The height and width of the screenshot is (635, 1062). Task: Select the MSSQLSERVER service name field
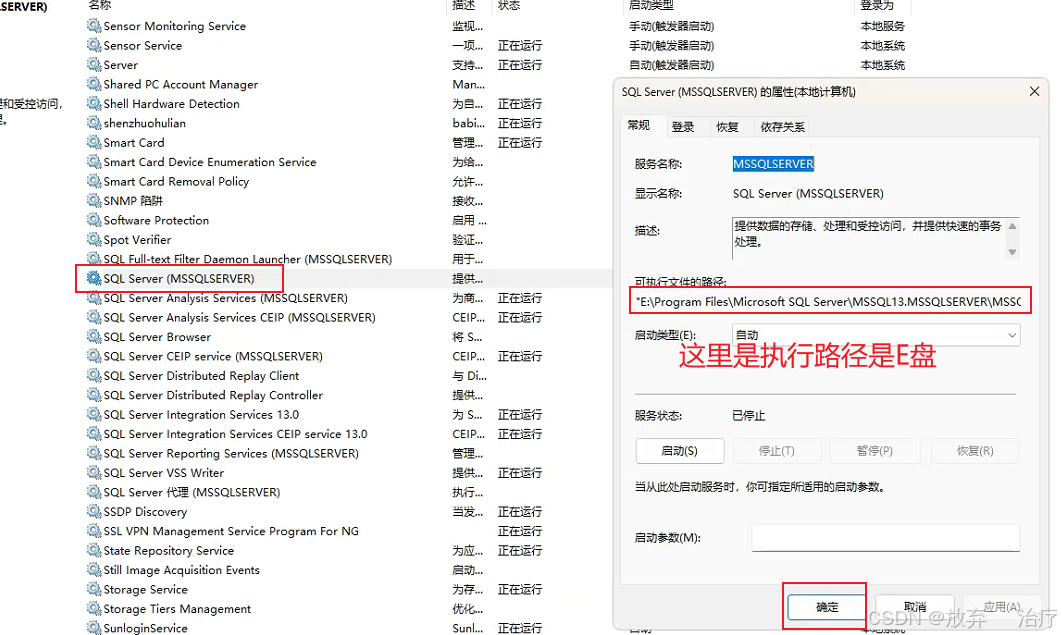click(773, 164)
